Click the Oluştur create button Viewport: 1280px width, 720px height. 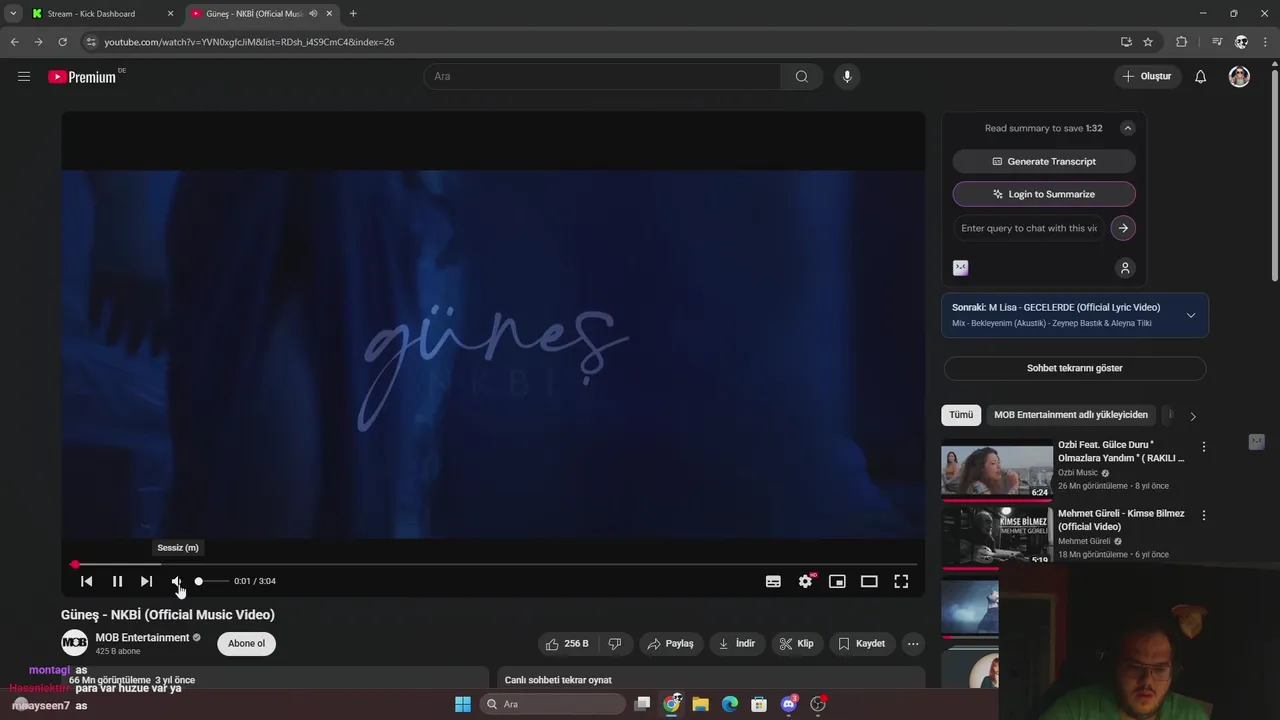tap(1146, 76)
